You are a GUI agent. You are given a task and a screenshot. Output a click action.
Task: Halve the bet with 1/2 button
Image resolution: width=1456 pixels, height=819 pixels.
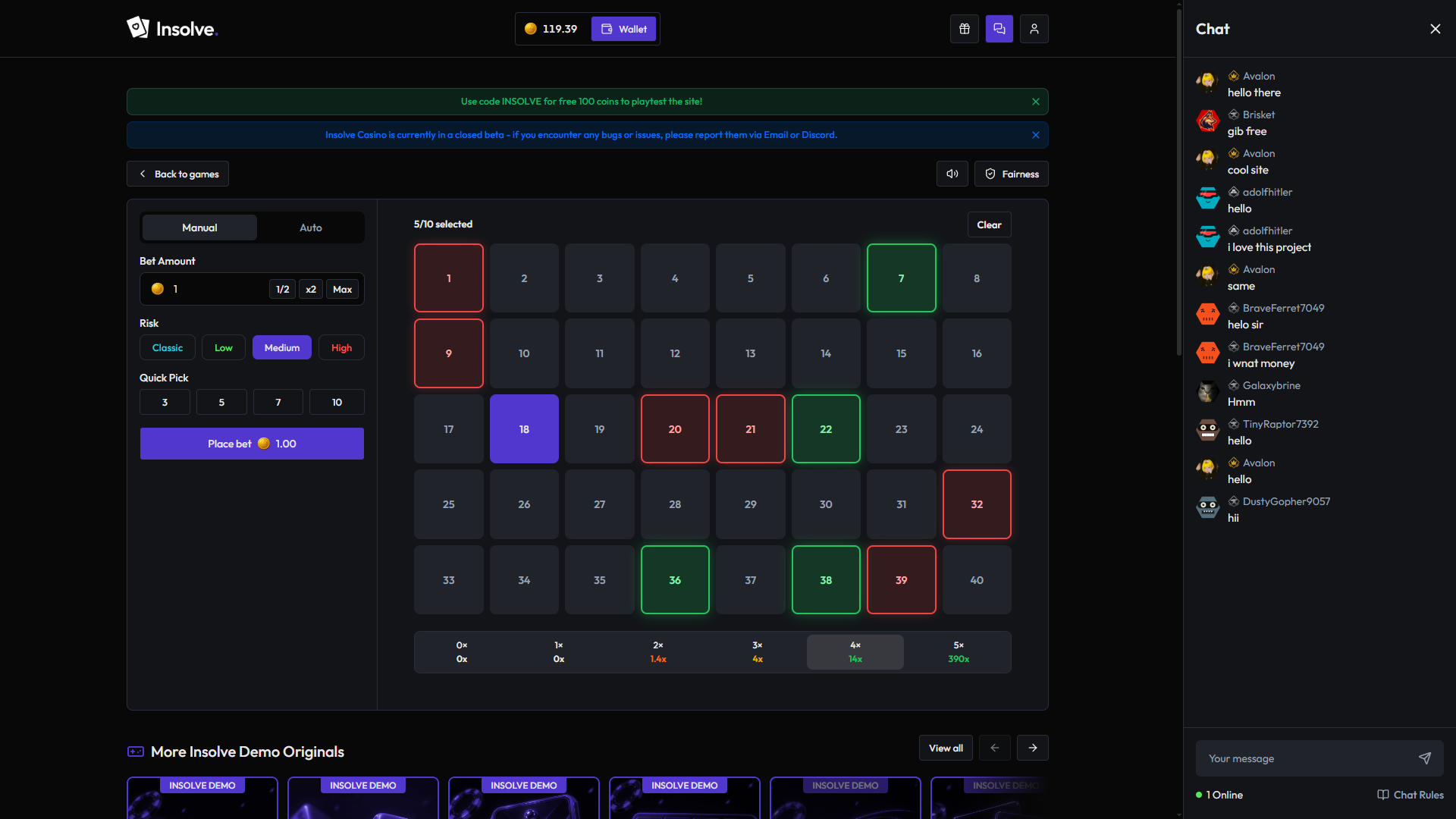coord(283,289)
